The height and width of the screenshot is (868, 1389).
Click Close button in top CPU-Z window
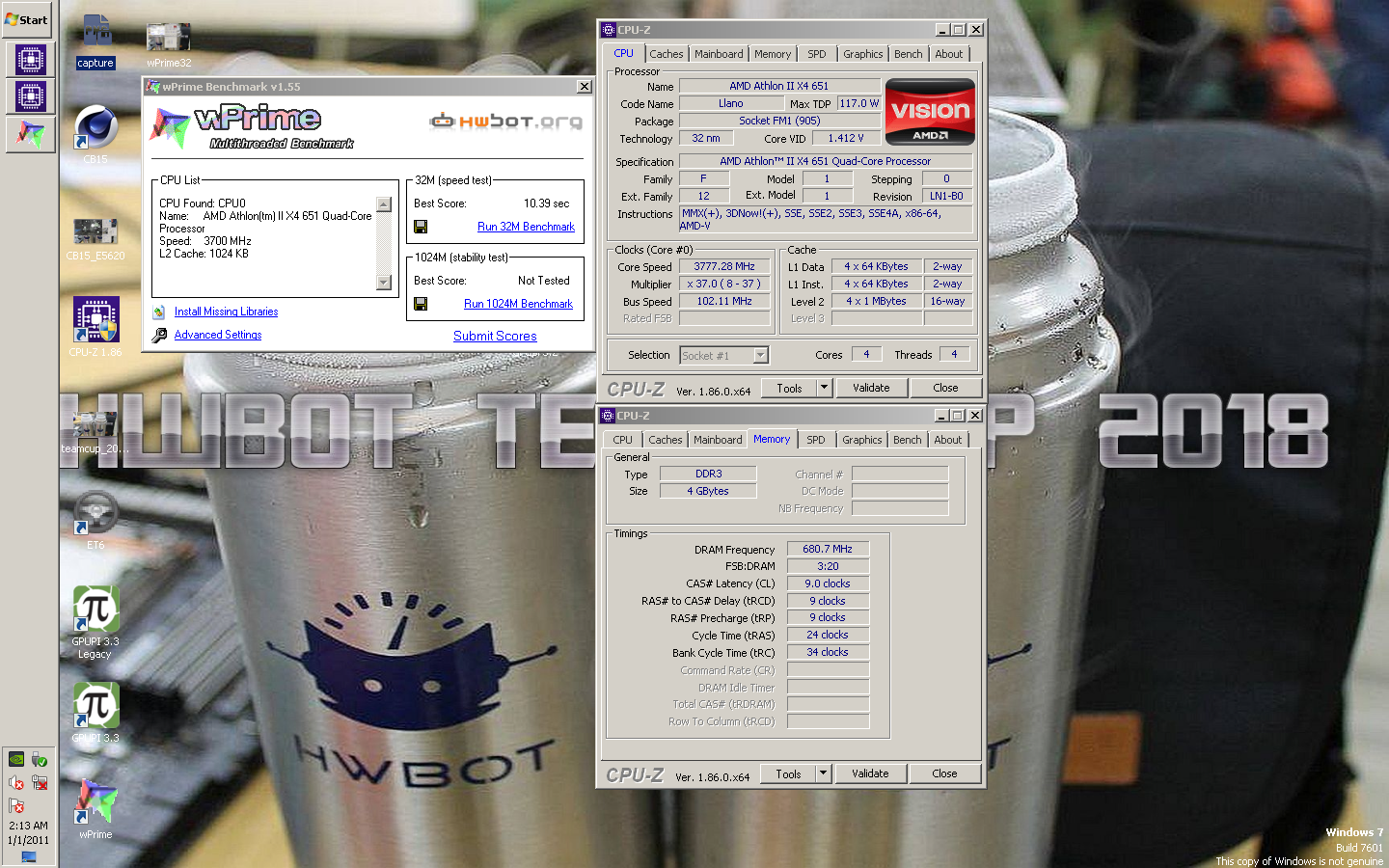(x=945, y=388)
